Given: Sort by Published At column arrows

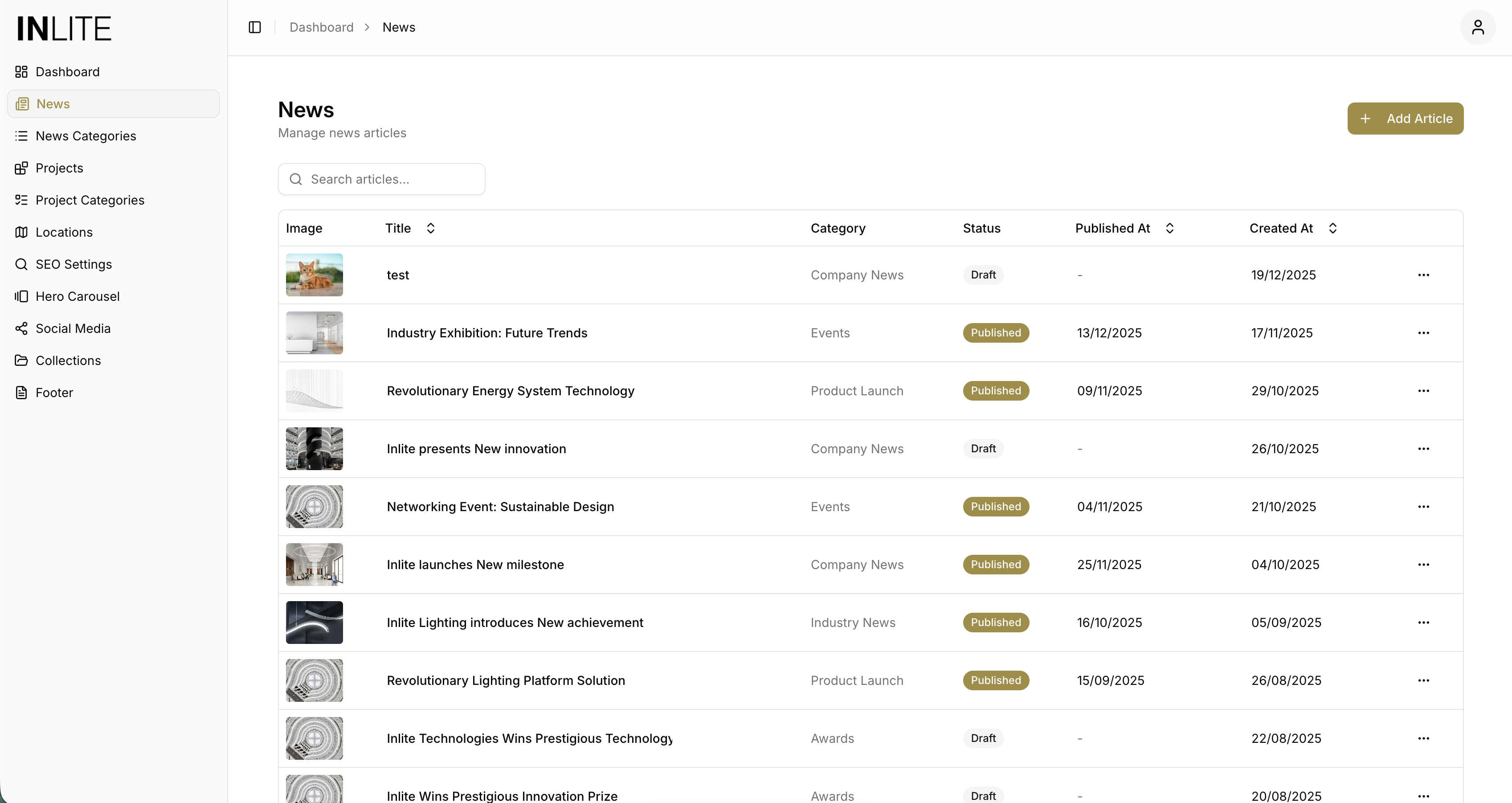Looking at the screenshot, I should [1169, 228].
